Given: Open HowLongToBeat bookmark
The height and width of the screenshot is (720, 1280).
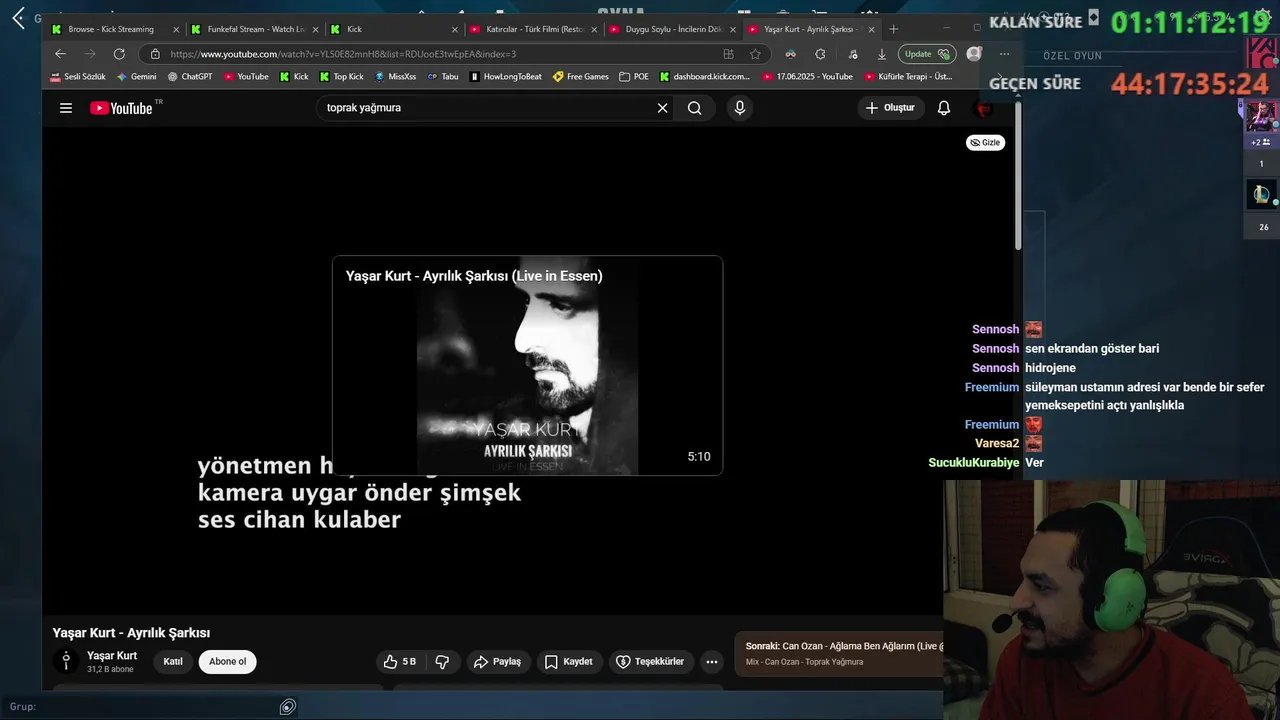Looking at the screenshot, I should click(x=506, y=76).
